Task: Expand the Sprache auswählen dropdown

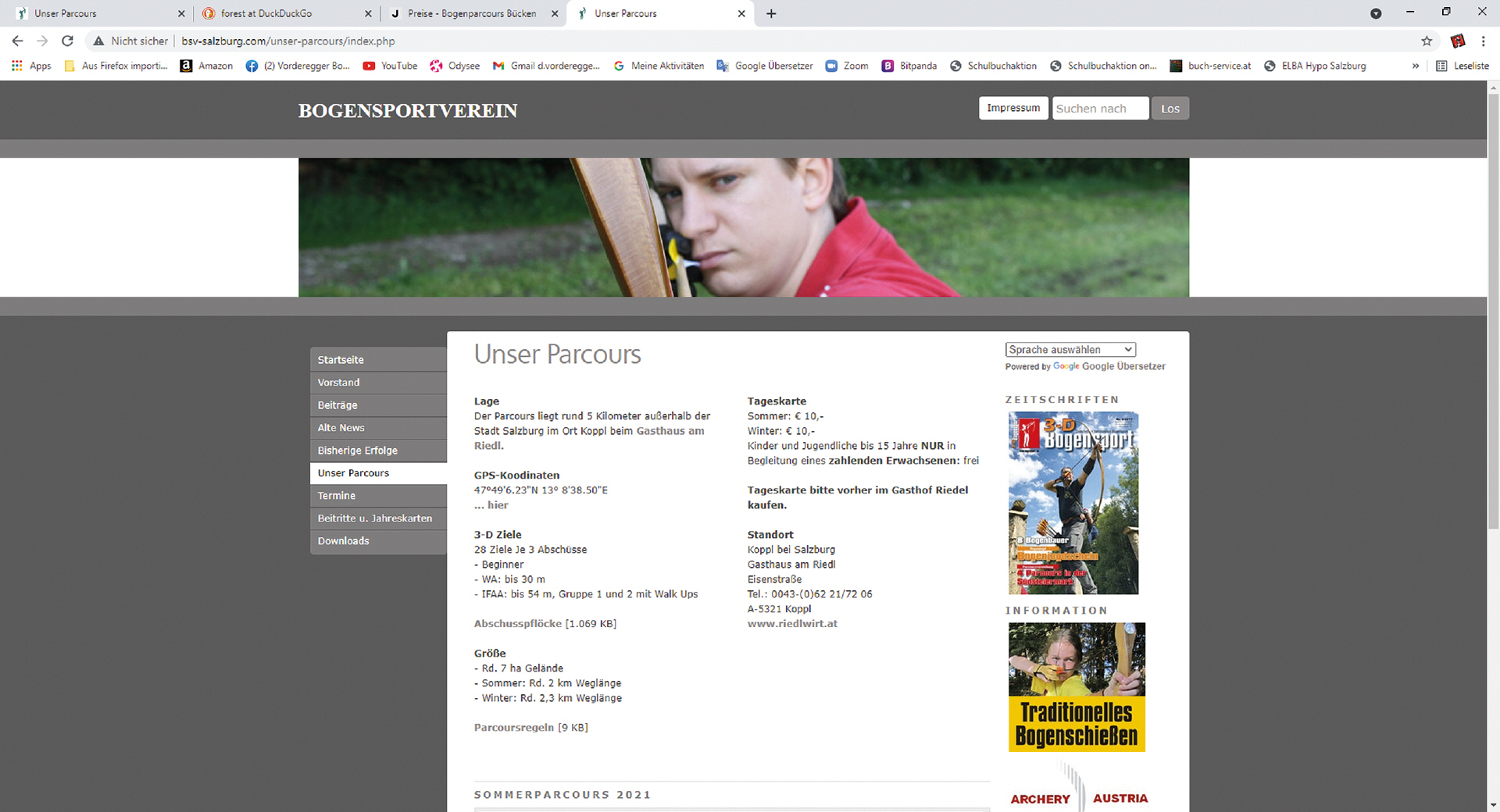Action: pos(1070,350)
